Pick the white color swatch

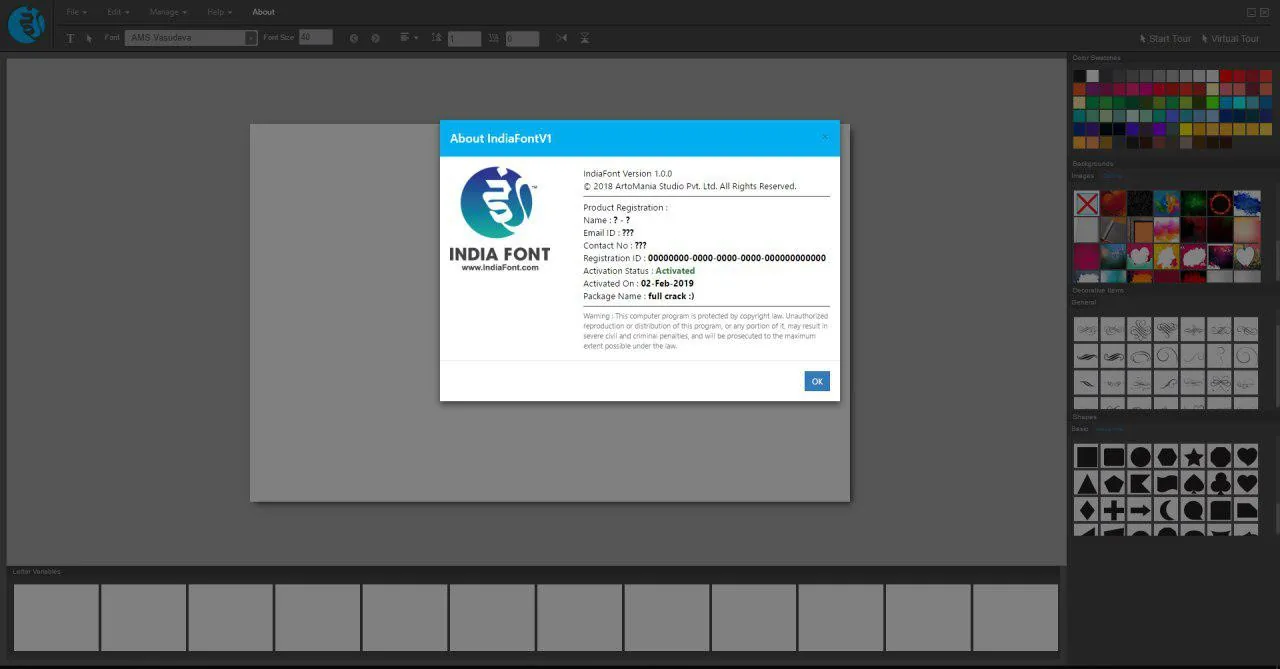[1093, 76]
